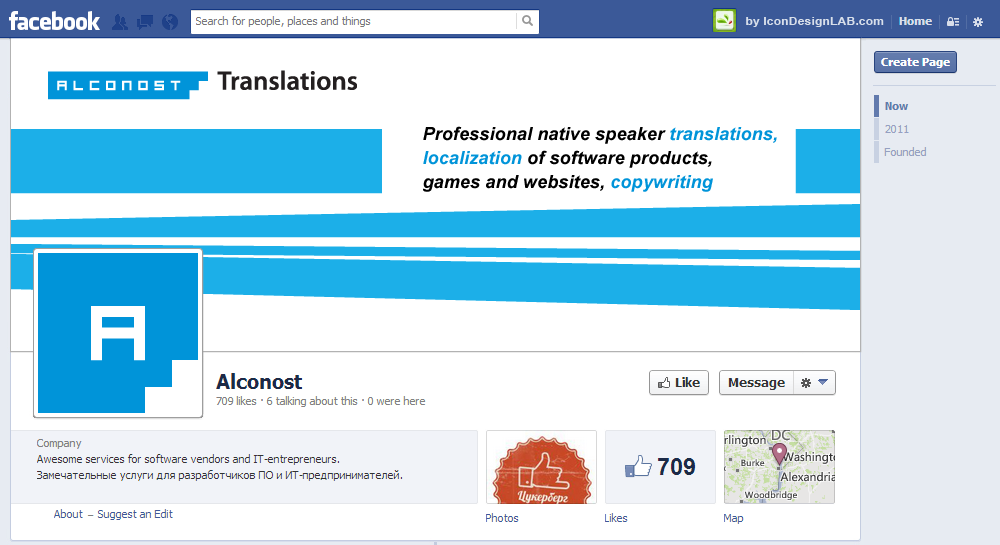Click the 'Suggest an Edit' link
Image resolution: width=1000 pixels, height=545 pixels.
(x=135, y=514)
